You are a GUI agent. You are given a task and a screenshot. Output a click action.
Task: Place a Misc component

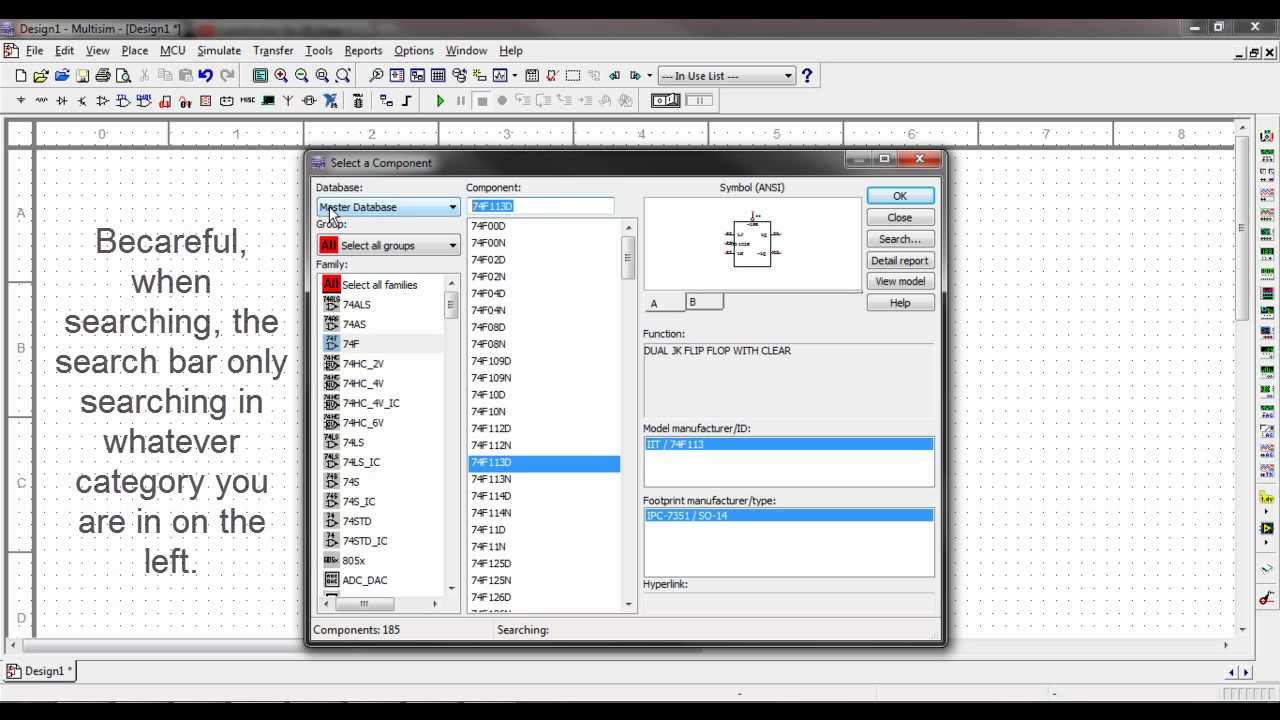[247, 101]
